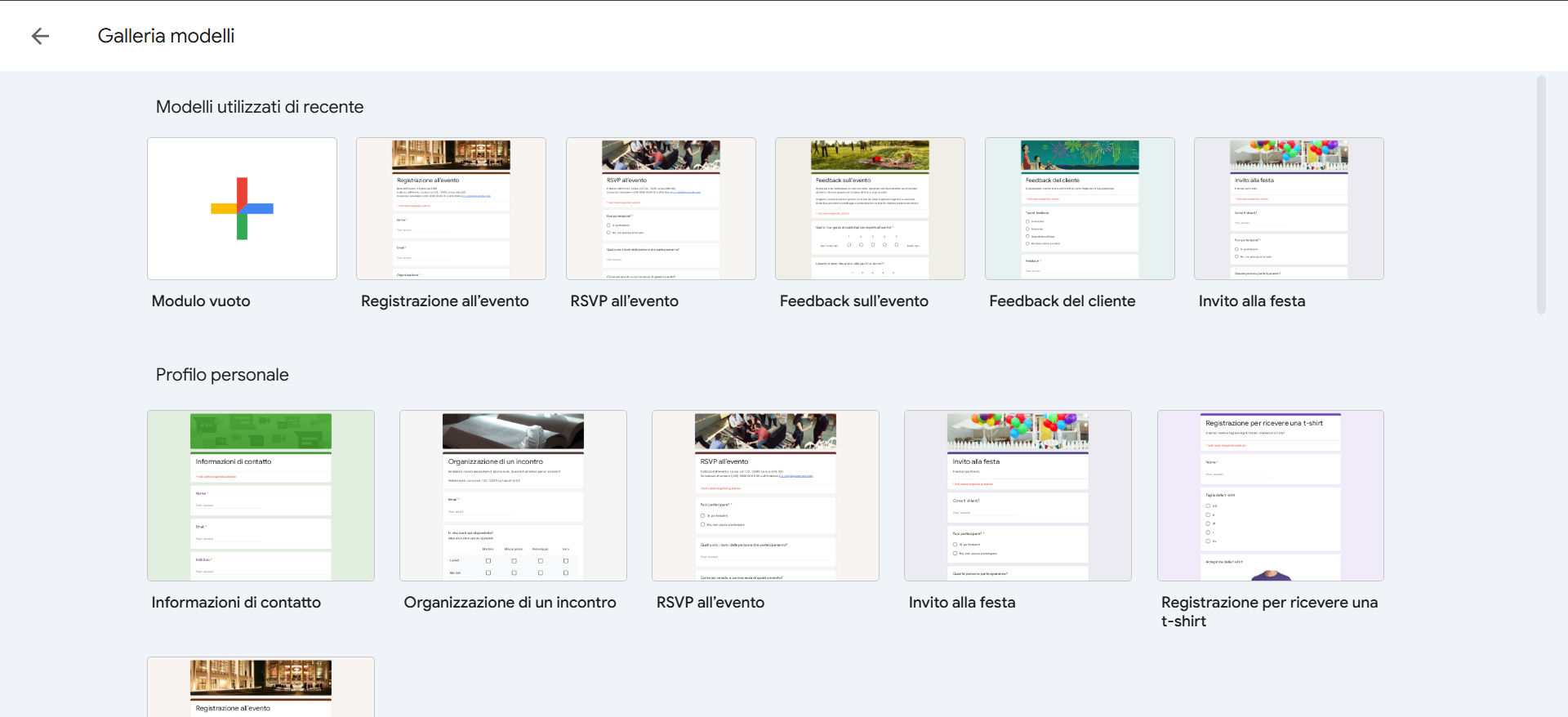Click the Modelli utilizzati di recente heading
The image size is (1568, 717).
click(260, 107)
